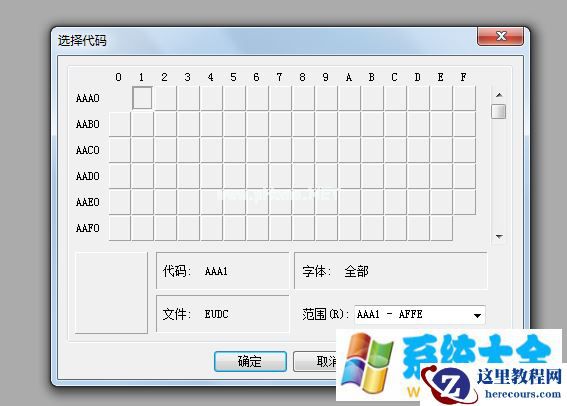Select code cell AAC6 in the grid
The width and height of the screenshot is (567, 406).
point(257,150)
